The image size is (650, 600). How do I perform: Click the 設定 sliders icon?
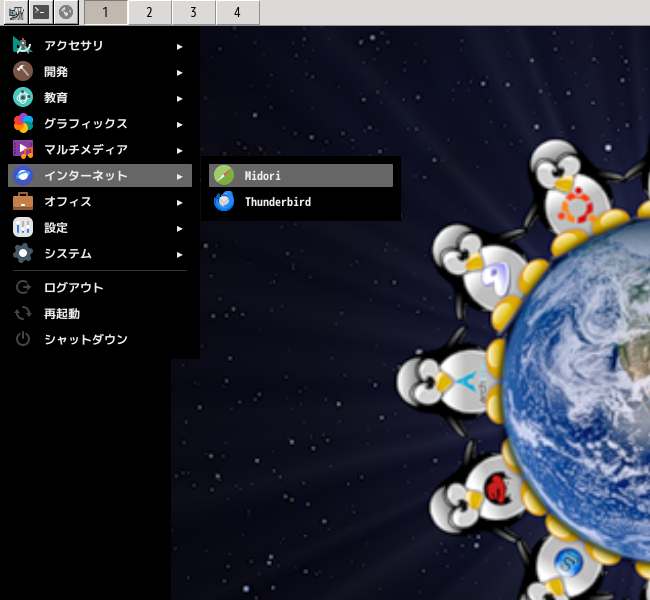pos(23,227)
